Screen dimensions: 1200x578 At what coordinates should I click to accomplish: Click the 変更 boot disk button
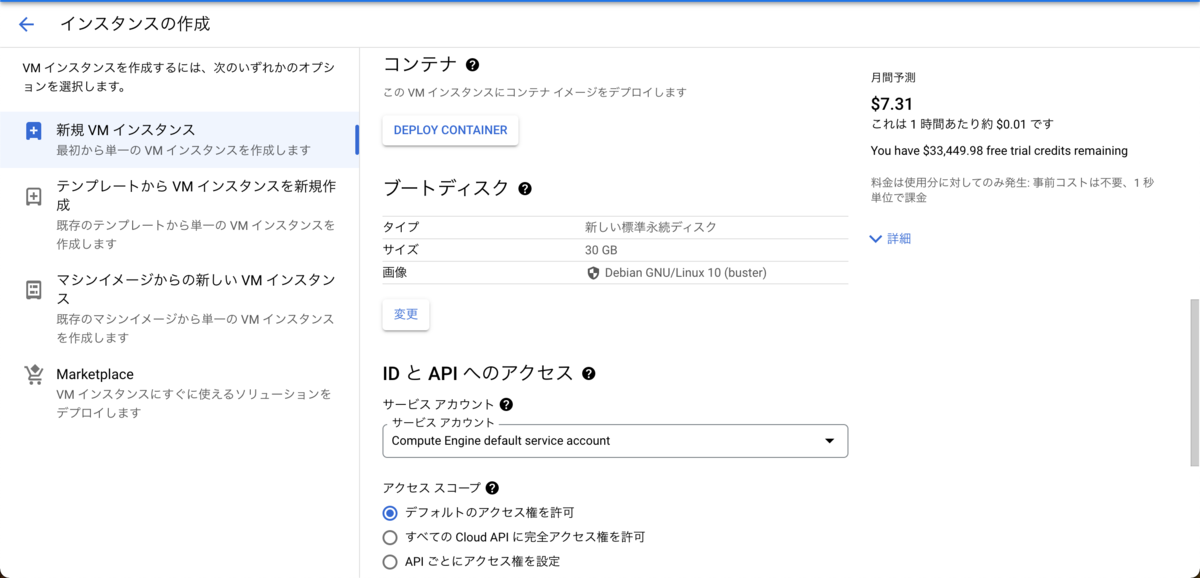click(406, 314)
